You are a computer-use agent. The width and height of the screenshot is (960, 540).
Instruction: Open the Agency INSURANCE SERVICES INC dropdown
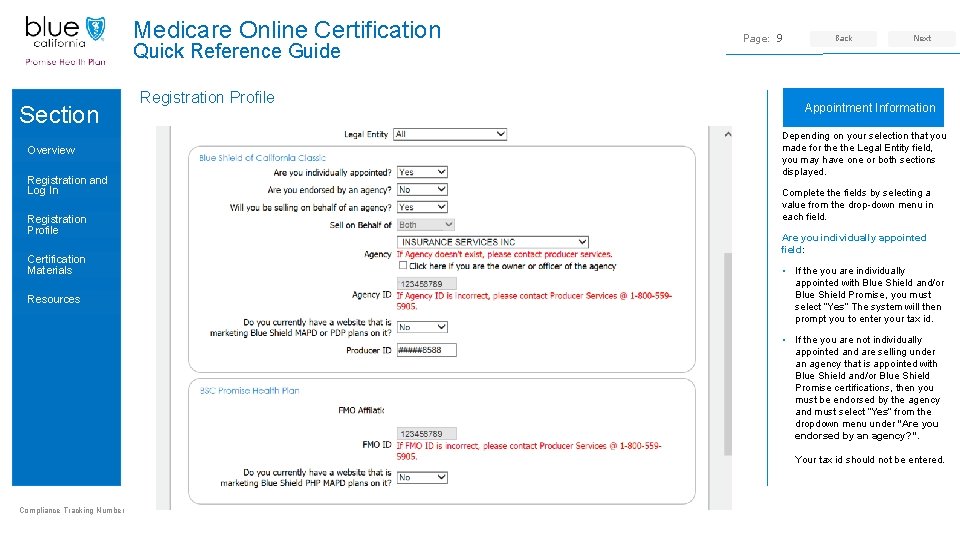493,242
